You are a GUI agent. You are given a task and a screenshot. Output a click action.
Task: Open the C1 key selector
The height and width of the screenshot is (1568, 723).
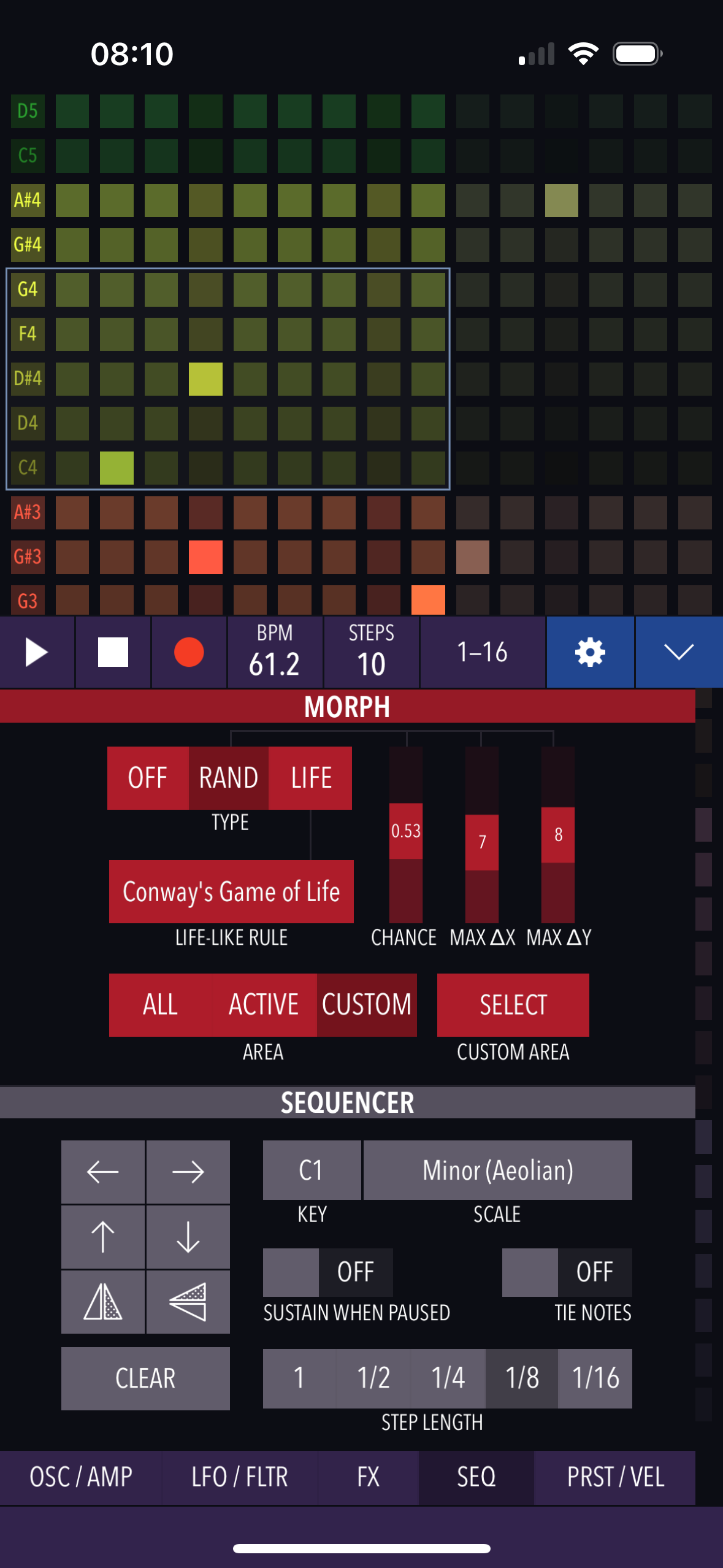pyautogui.click(x=312, y=1170)
